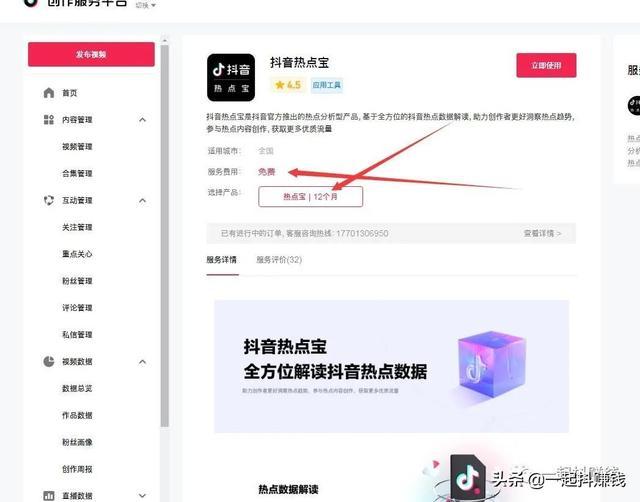
Task: Click the 发布视频 publish button
Action: point(91,54)
